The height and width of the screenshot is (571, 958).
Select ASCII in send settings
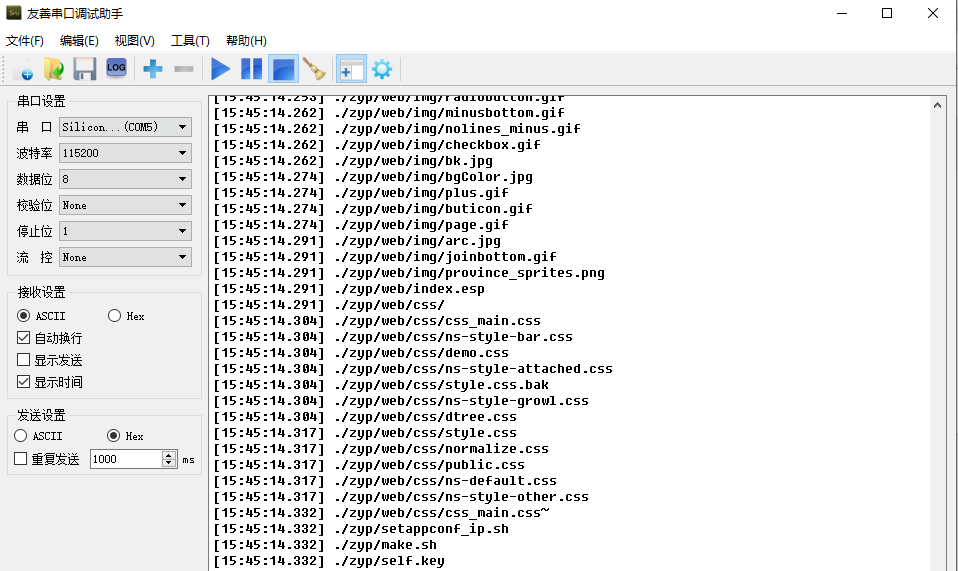click(x=38, y=436)
